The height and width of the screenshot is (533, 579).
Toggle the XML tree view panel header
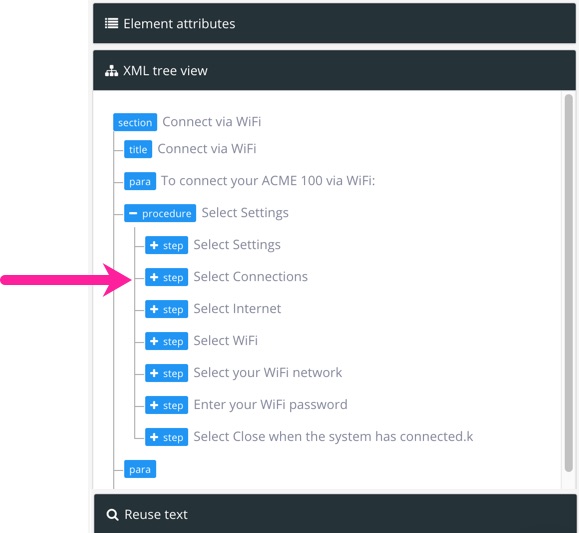point(334,70)
